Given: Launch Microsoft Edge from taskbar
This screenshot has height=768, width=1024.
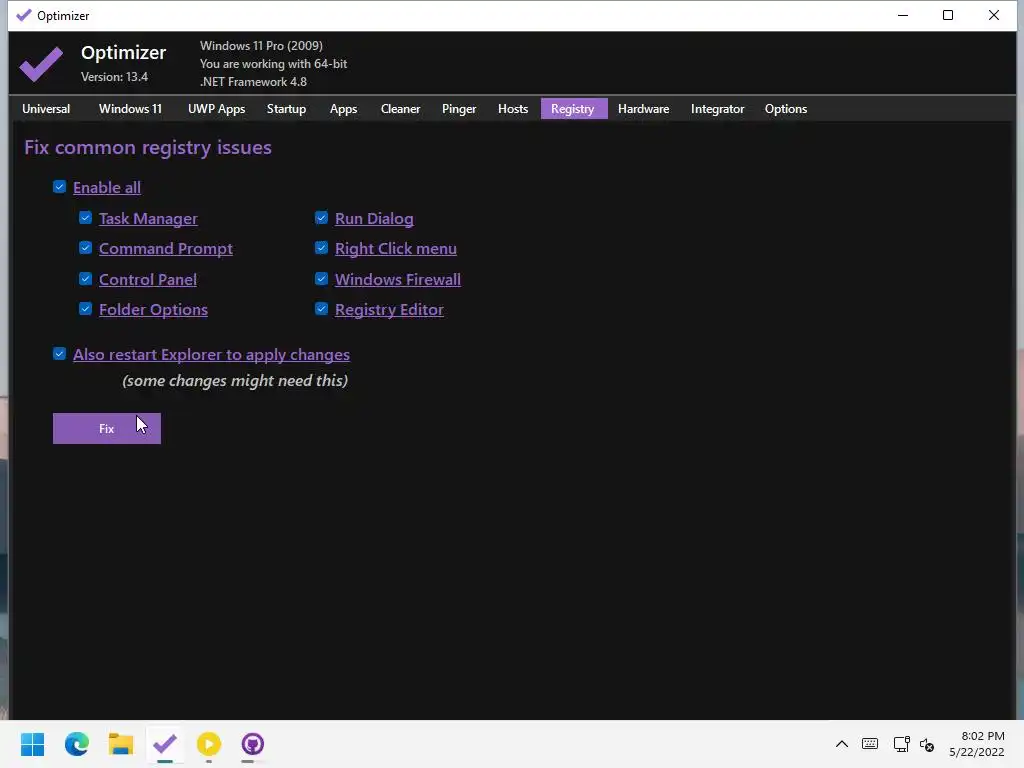Looking at the screenshot, I should [77, 744].
